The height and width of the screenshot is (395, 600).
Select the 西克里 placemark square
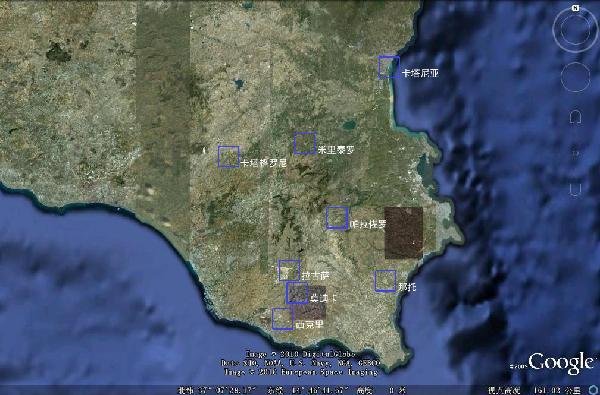point(283,318)
